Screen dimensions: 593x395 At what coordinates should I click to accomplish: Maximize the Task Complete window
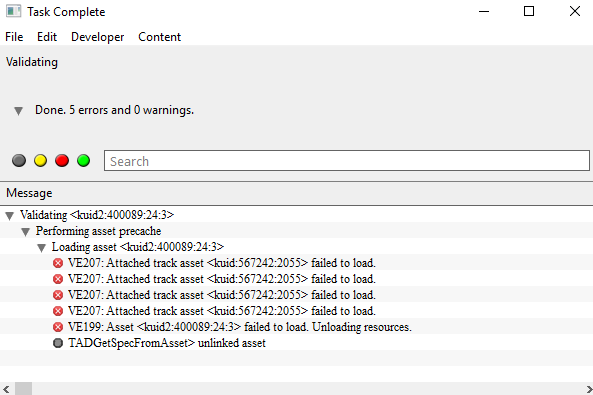(x=529, y=11)
